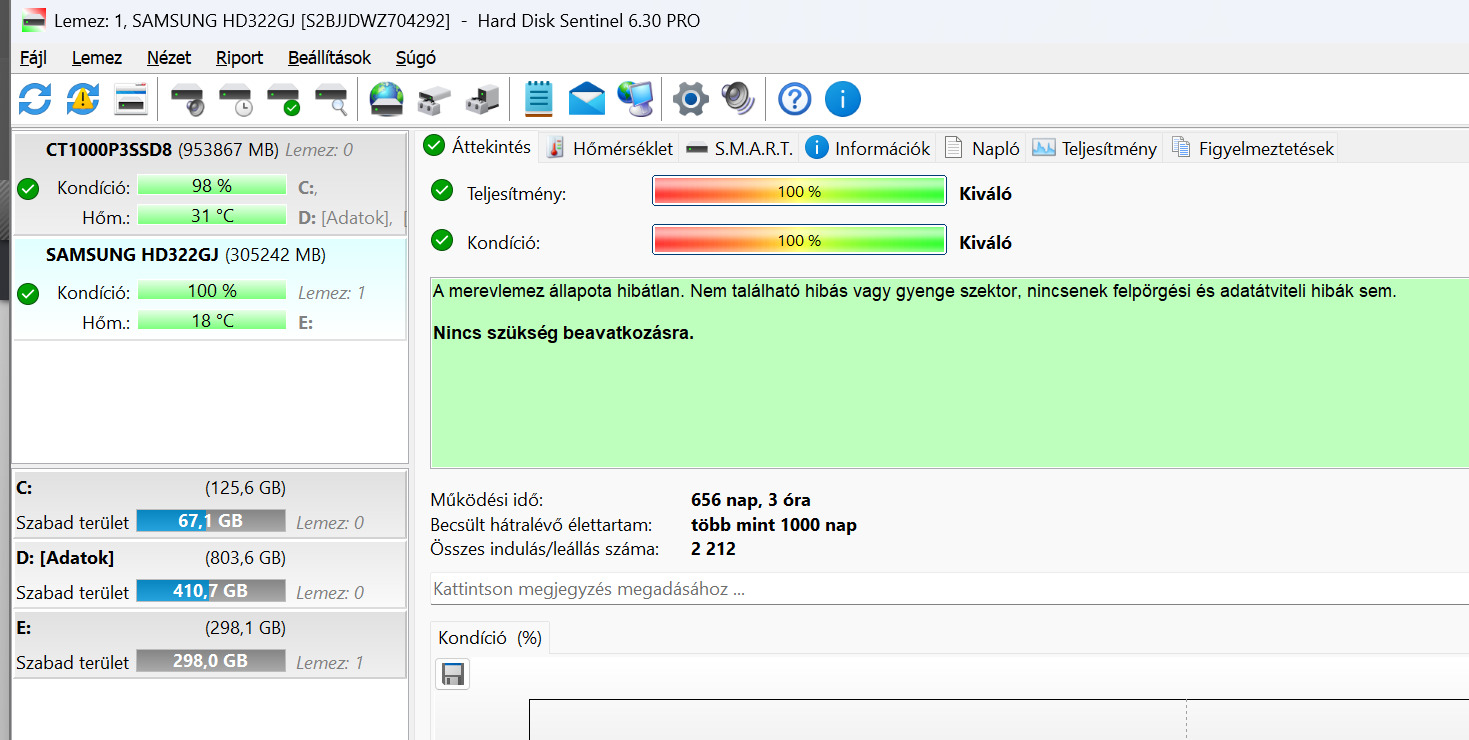Click the disk with speaker test icon
Screen dimensions: 1469x740
pyautogui.click(x=187, y=100)
